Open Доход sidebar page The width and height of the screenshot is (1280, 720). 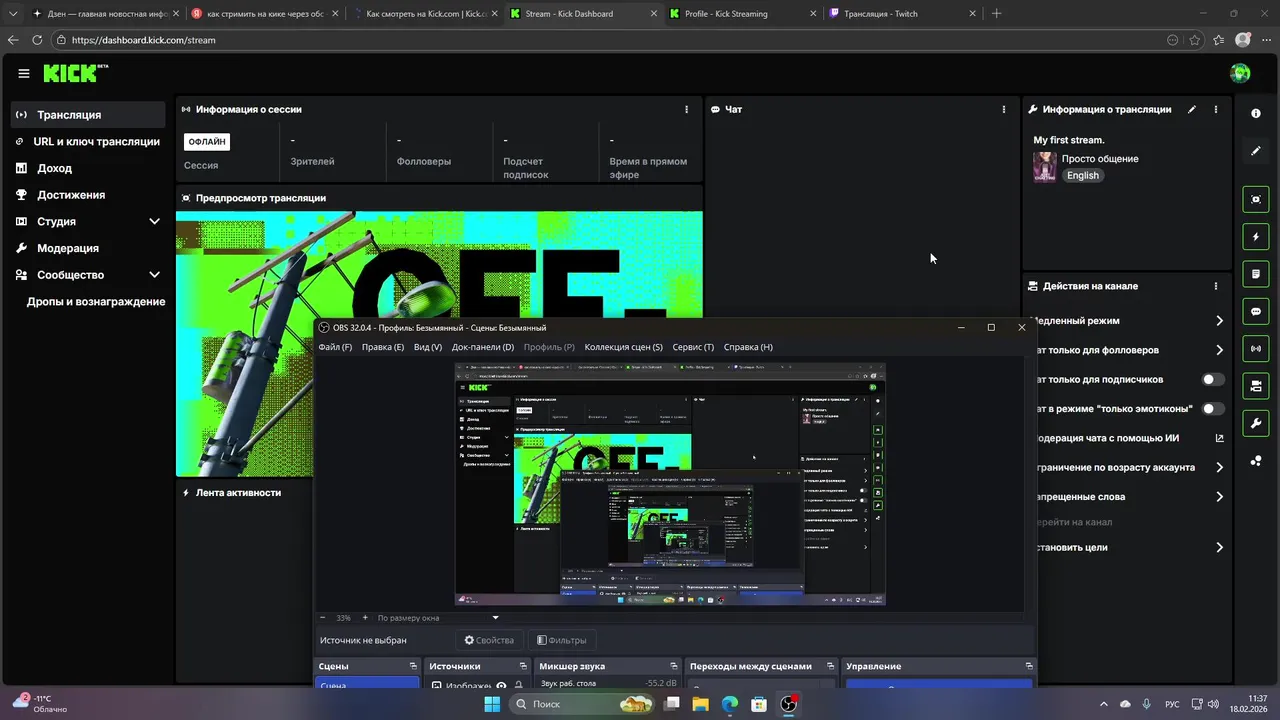[x=88, y=168]
